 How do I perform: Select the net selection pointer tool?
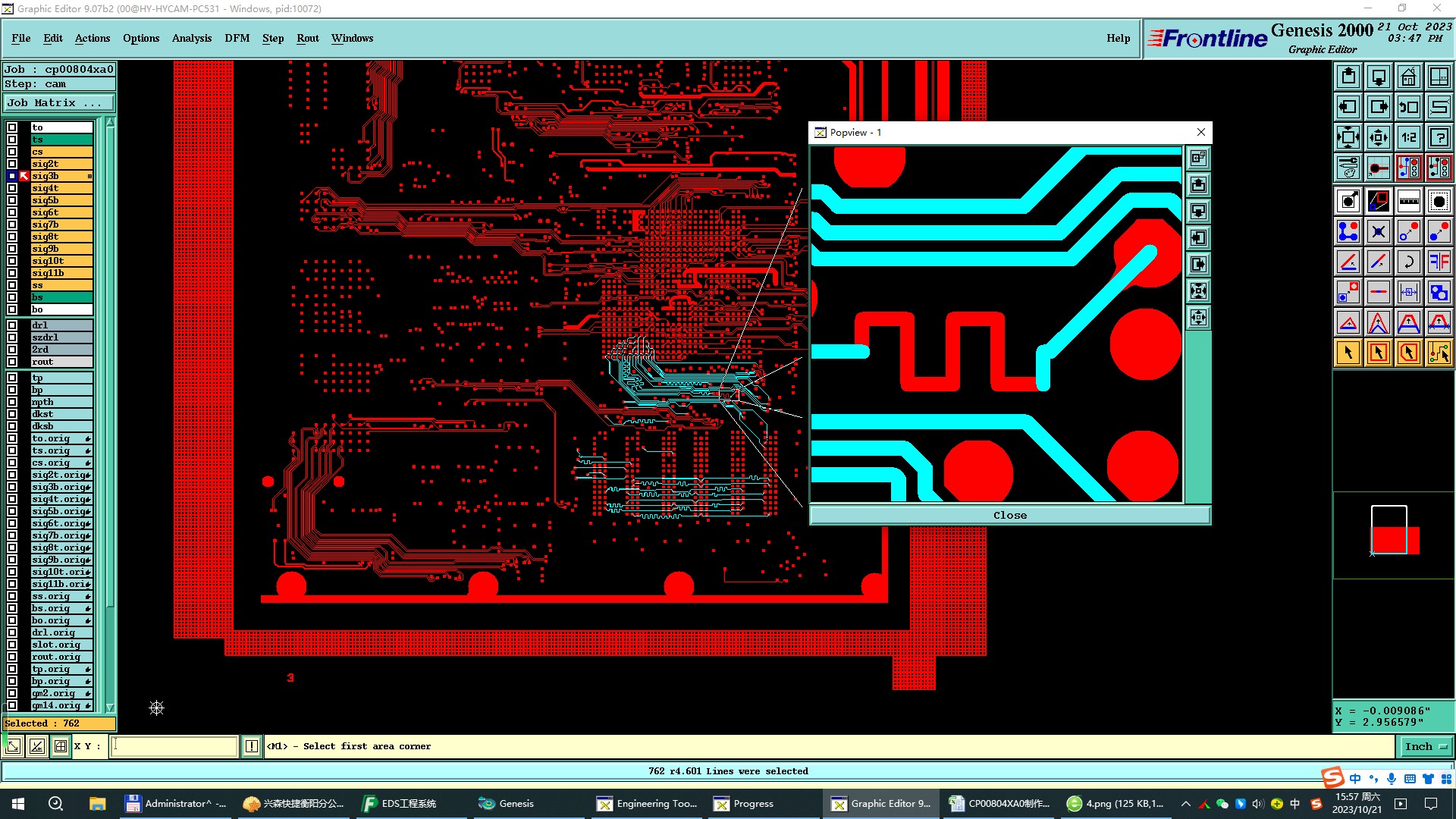click(1439, 353)
